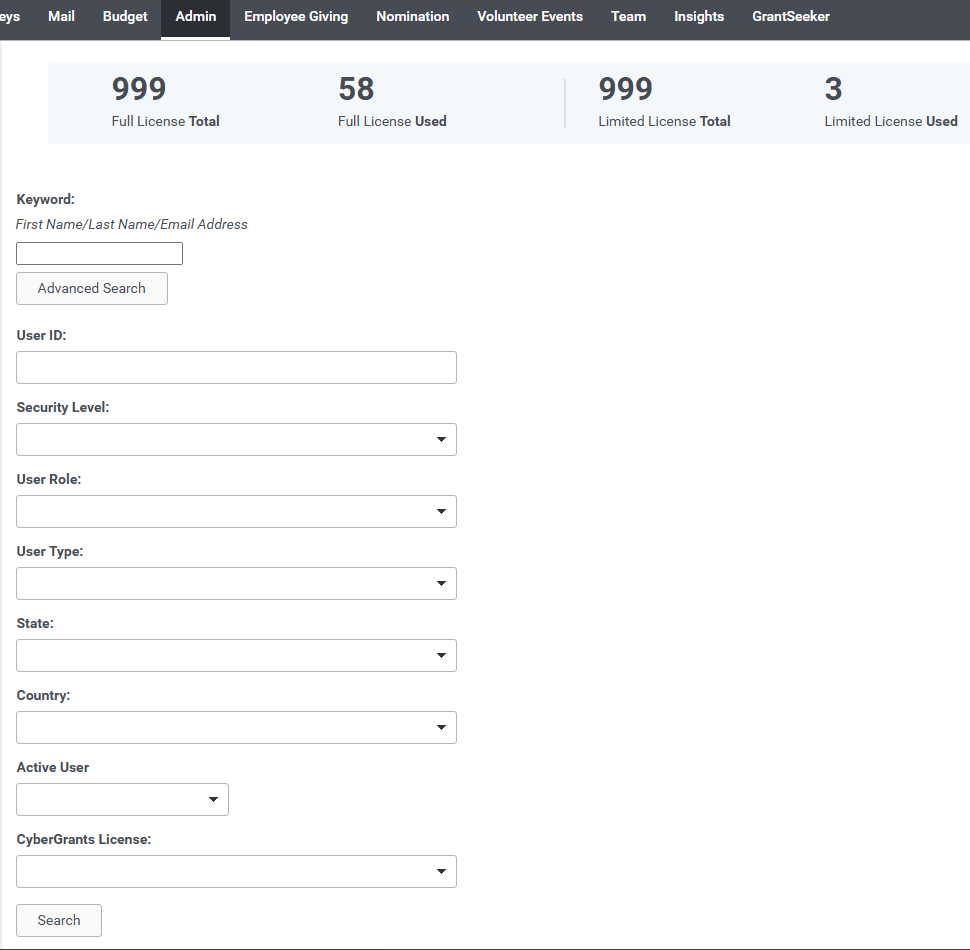Screen dimensions: 970x950
Task: Switch to the Team tab
Action: [x=629, y=17]
